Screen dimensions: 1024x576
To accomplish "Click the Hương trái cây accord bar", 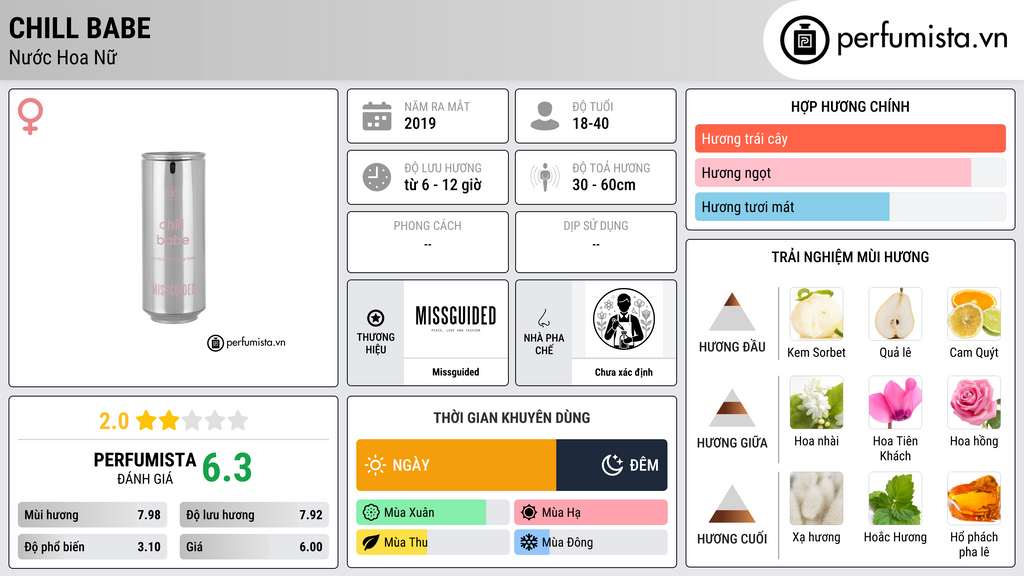I will click(x=850, y=138).
